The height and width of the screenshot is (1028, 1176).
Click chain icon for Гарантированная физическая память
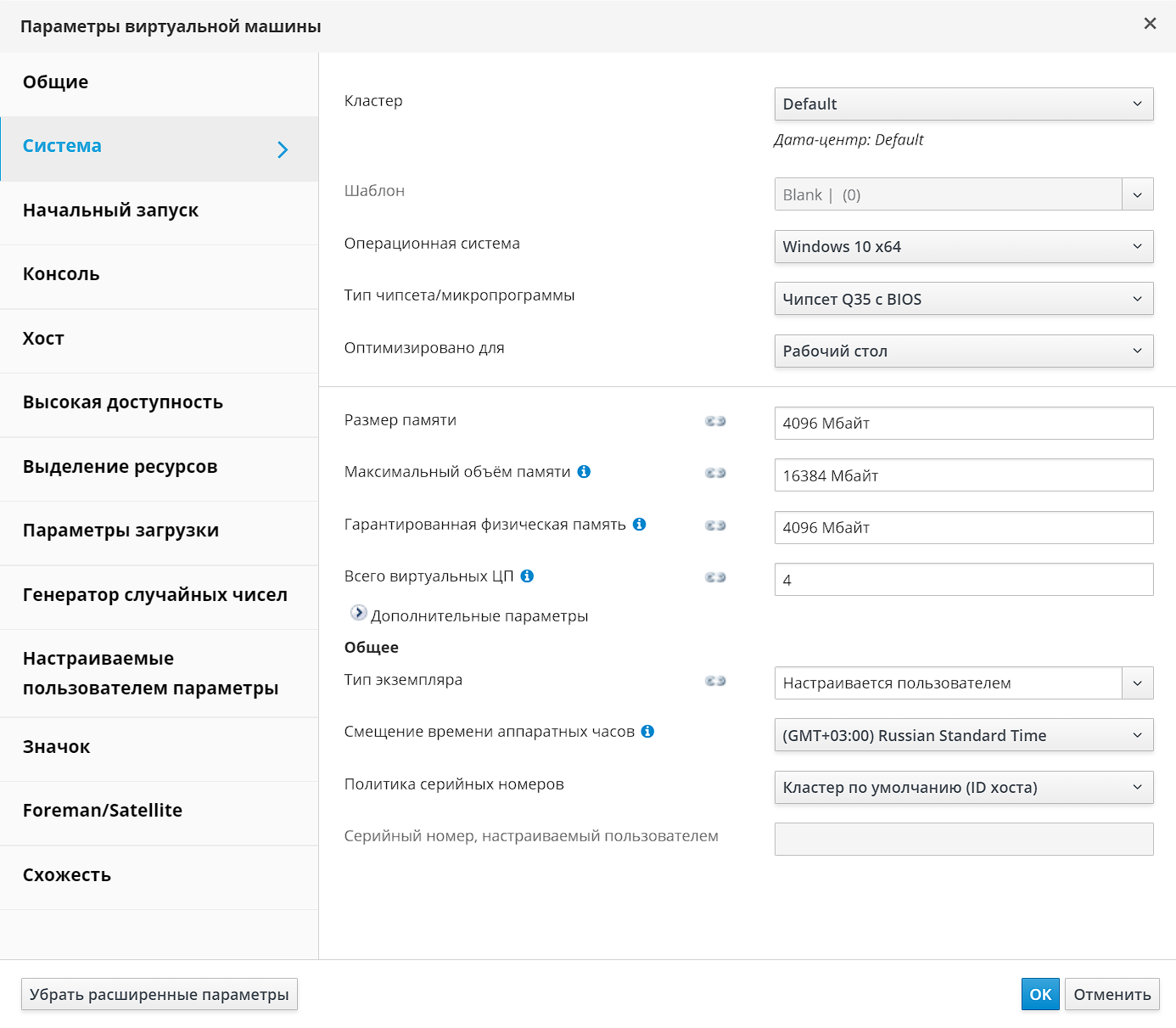[715, 525]
